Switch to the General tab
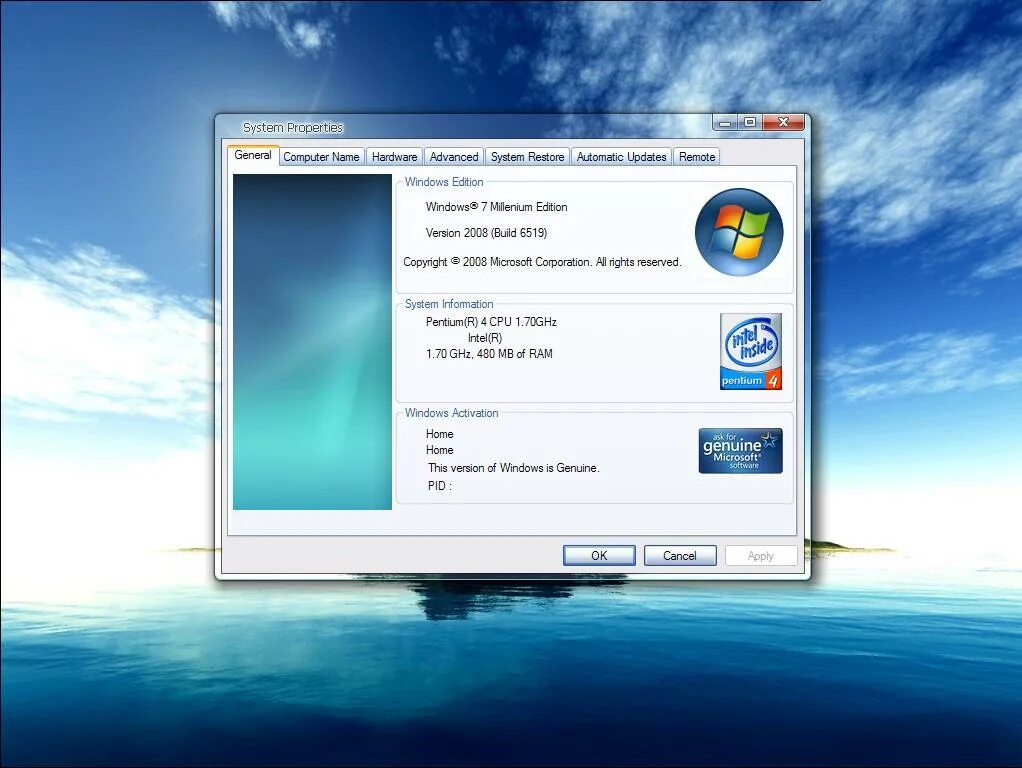 click(253, 155)
